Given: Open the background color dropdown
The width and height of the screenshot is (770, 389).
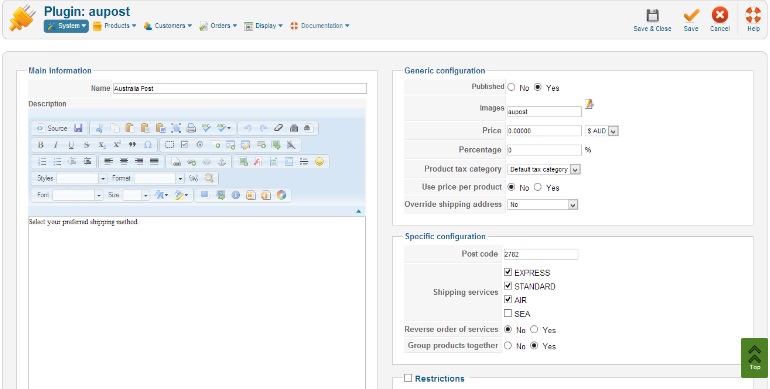Looking at the screenshot, I should point(182,195).
